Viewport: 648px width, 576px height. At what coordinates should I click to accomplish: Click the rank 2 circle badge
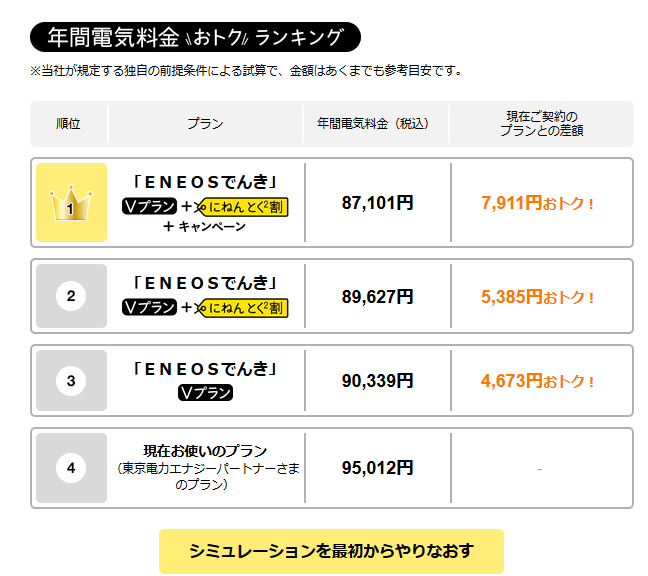71,296
